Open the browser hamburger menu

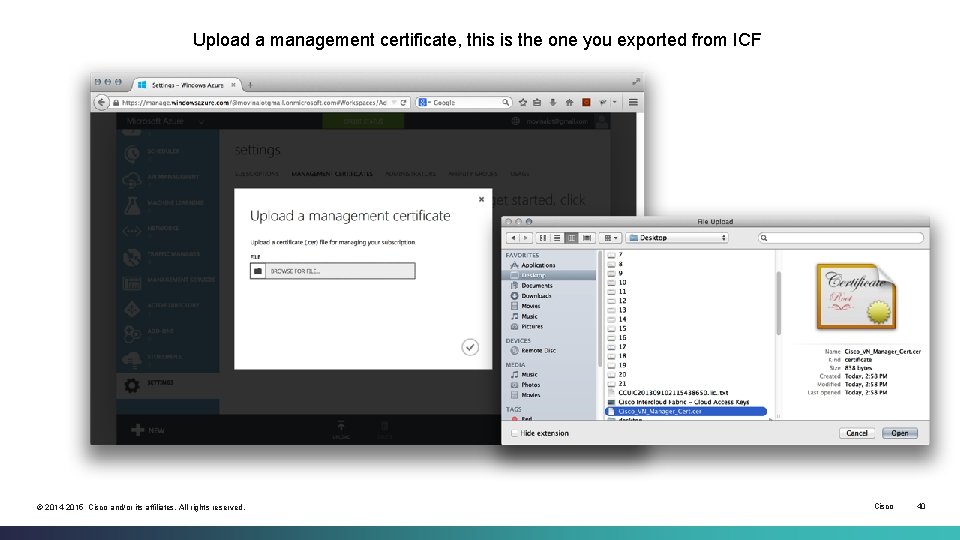633,102
